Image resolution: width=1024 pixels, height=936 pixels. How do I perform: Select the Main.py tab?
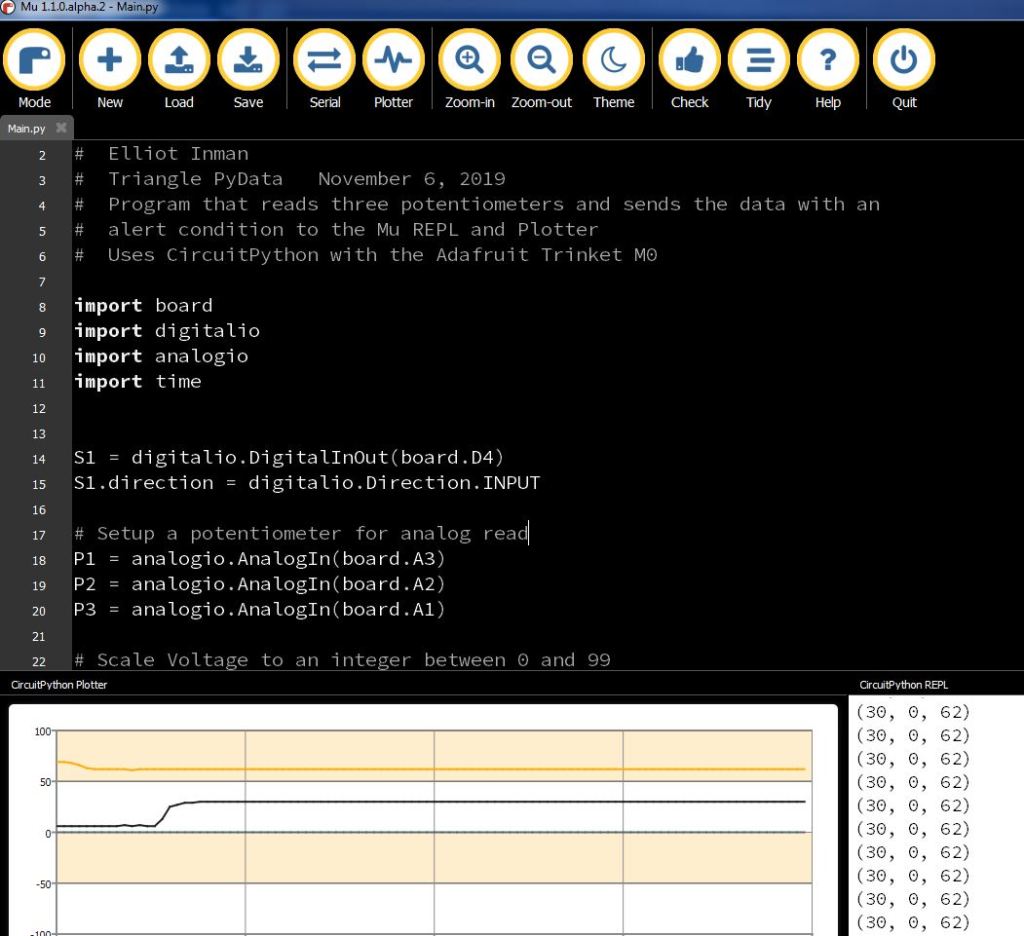click(x=27, y=129)
